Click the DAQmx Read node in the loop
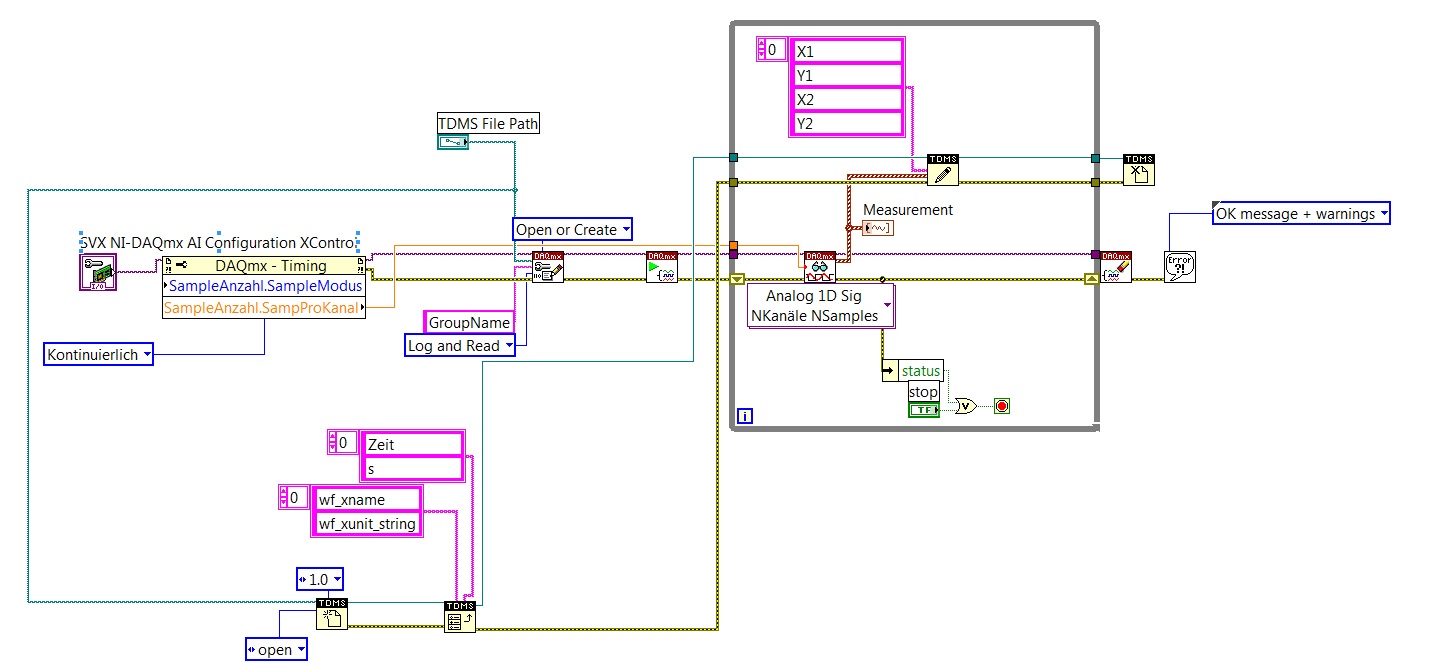This screenshot has height=667, width=1448. click(819, 267)
